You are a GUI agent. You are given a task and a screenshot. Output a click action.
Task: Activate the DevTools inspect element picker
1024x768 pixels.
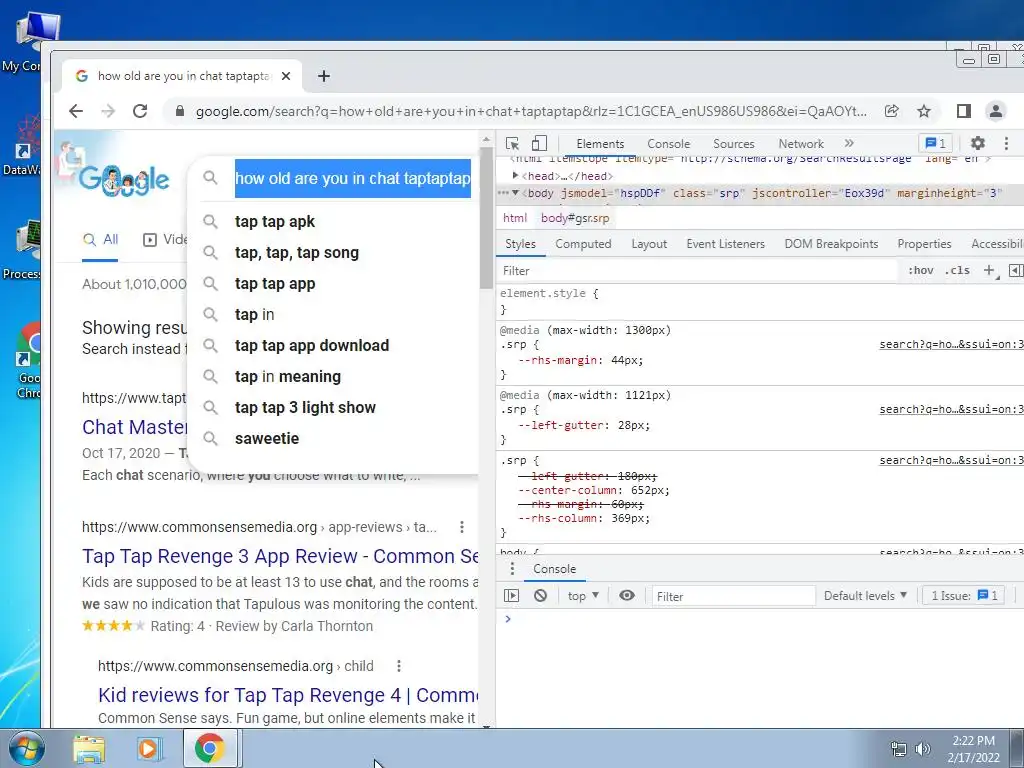513,144
